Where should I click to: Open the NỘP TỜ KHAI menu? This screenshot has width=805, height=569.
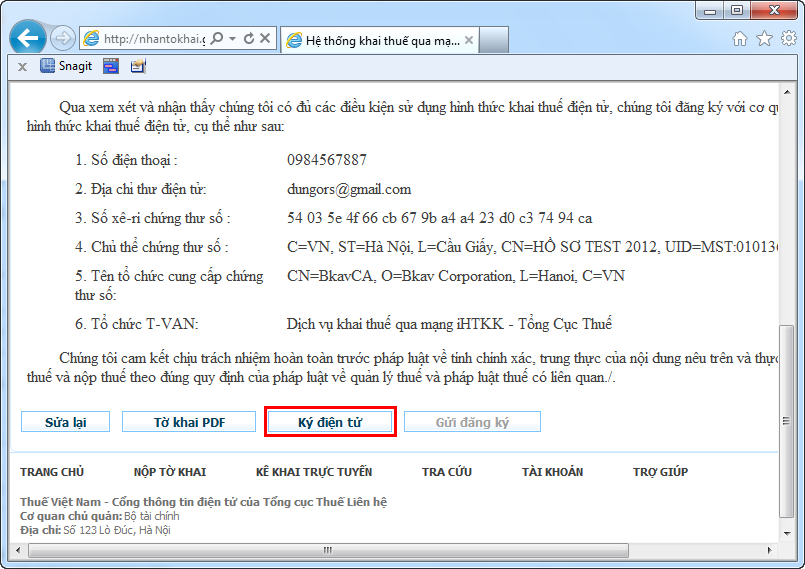coord(170,472)
